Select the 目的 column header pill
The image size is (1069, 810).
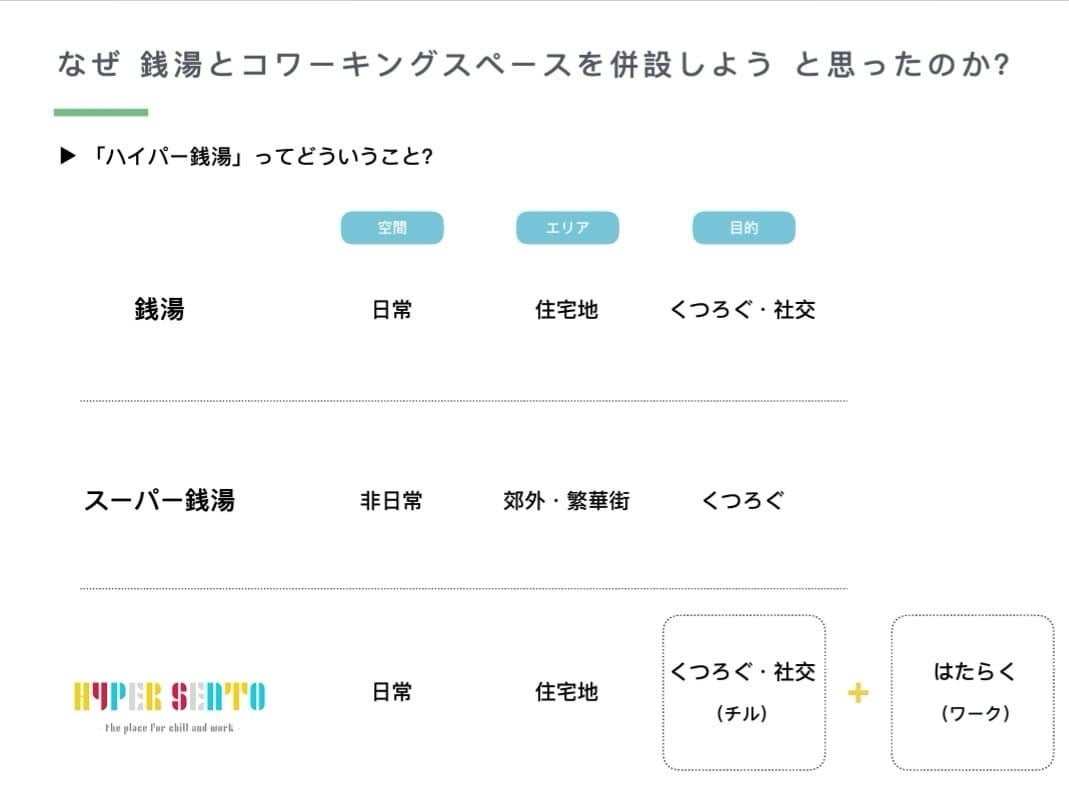pos(743,228)
